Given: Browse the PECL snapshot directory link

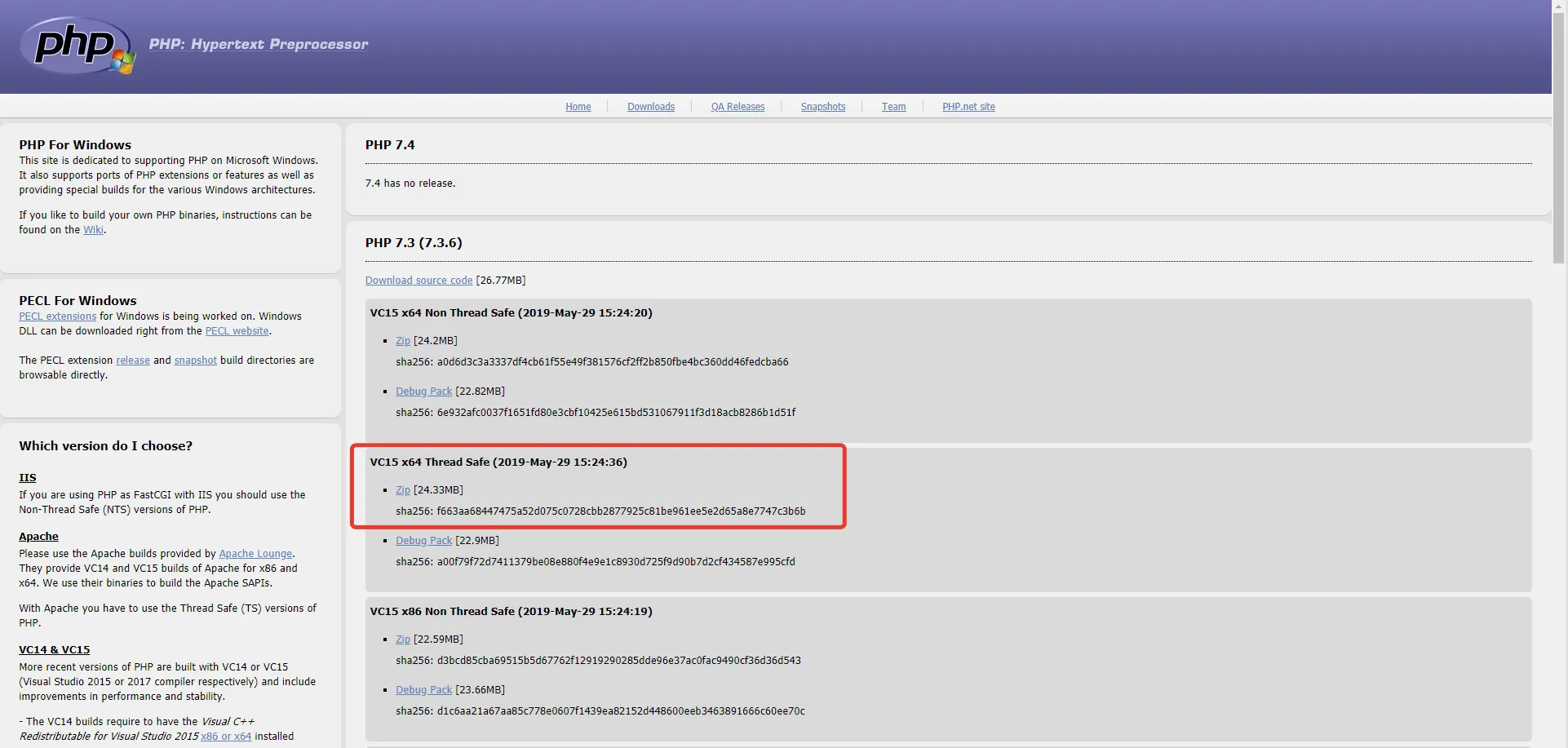Looking at the screenshot, I should 195,361.
